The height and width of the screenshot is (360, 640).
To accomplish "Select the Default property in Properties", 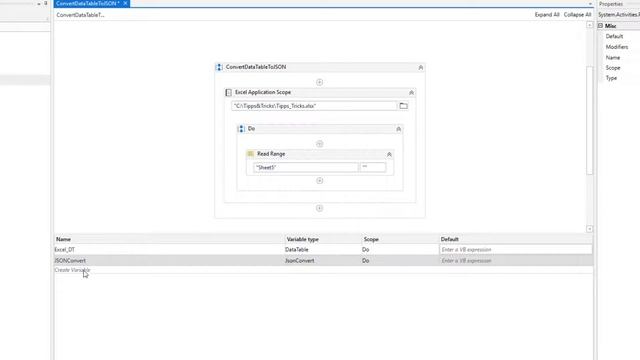I will point(614,36).
